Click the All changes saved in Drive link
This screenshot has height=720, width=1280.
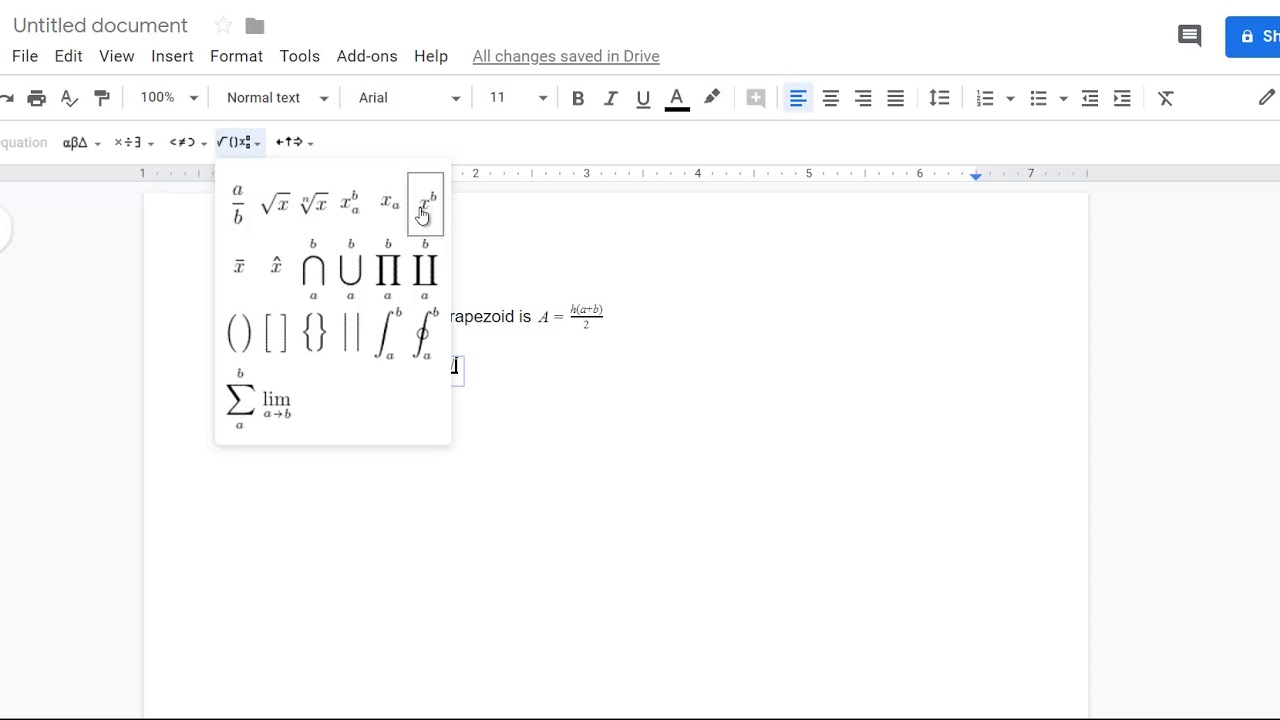(x=566, y=56)
